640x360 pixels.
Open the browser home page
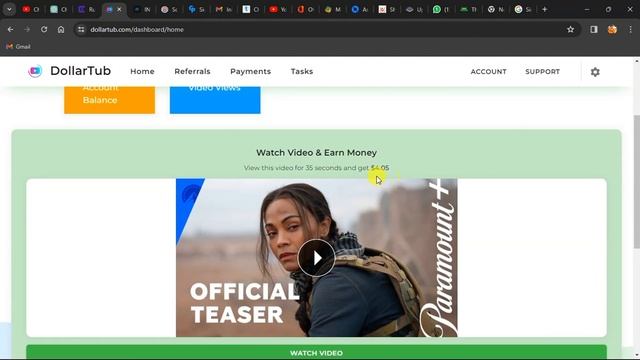tap(61, 29)
